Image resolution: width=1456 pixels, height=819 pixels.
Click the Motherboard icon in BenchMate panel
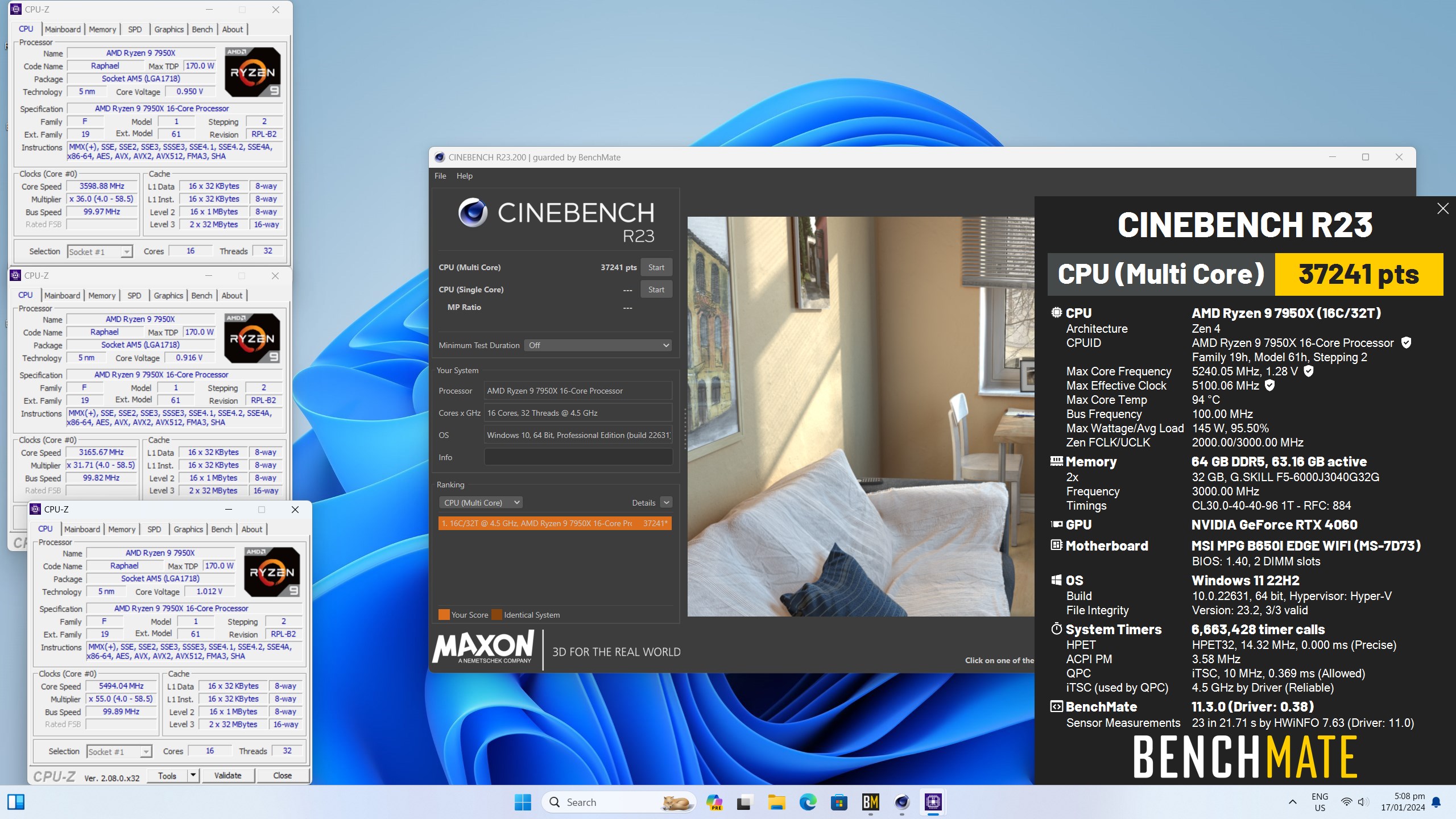pos(1056,545)
